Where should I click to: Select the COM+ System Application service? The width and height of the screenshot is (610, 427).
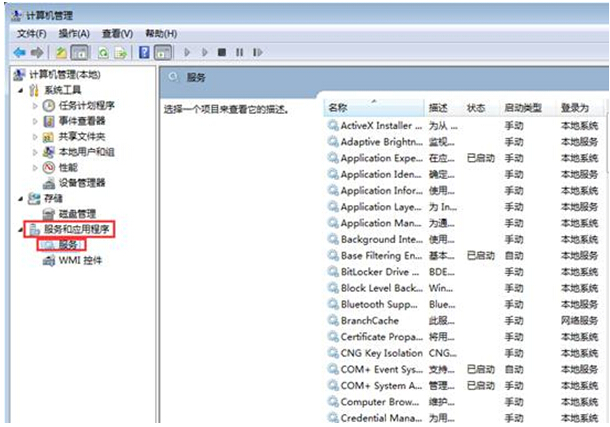coord(463,385)
